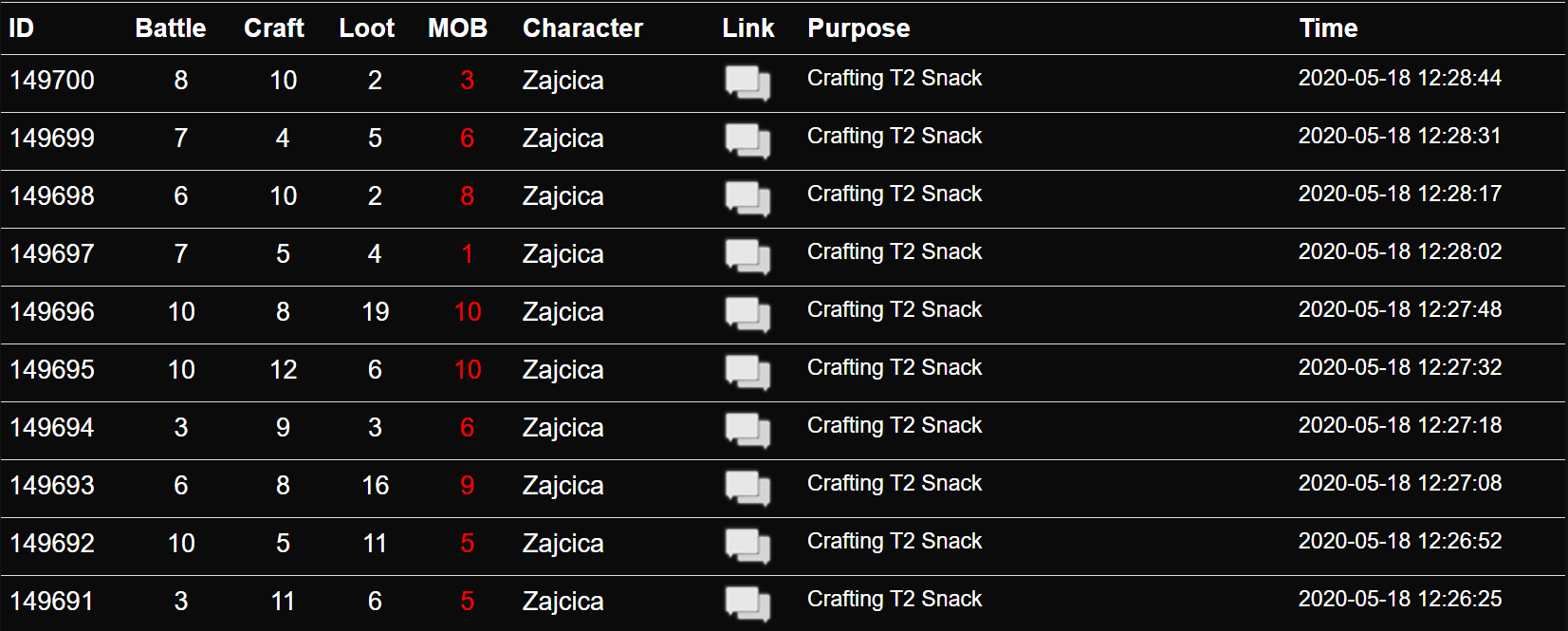Screen dimensions: 1568x631
Task: Open chat link icon for roll 149693
Action: pos(747,488)
